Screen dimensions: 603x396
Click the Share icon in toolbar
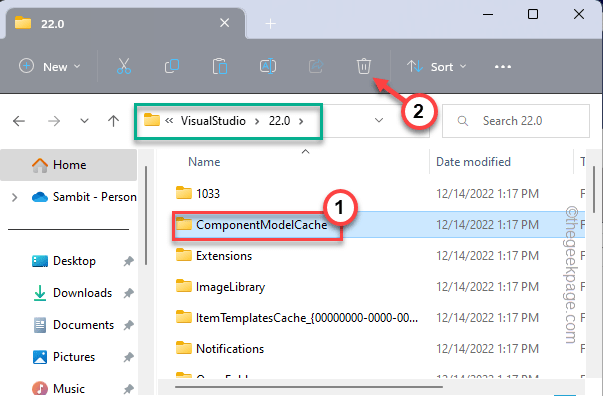pos(316,66)
